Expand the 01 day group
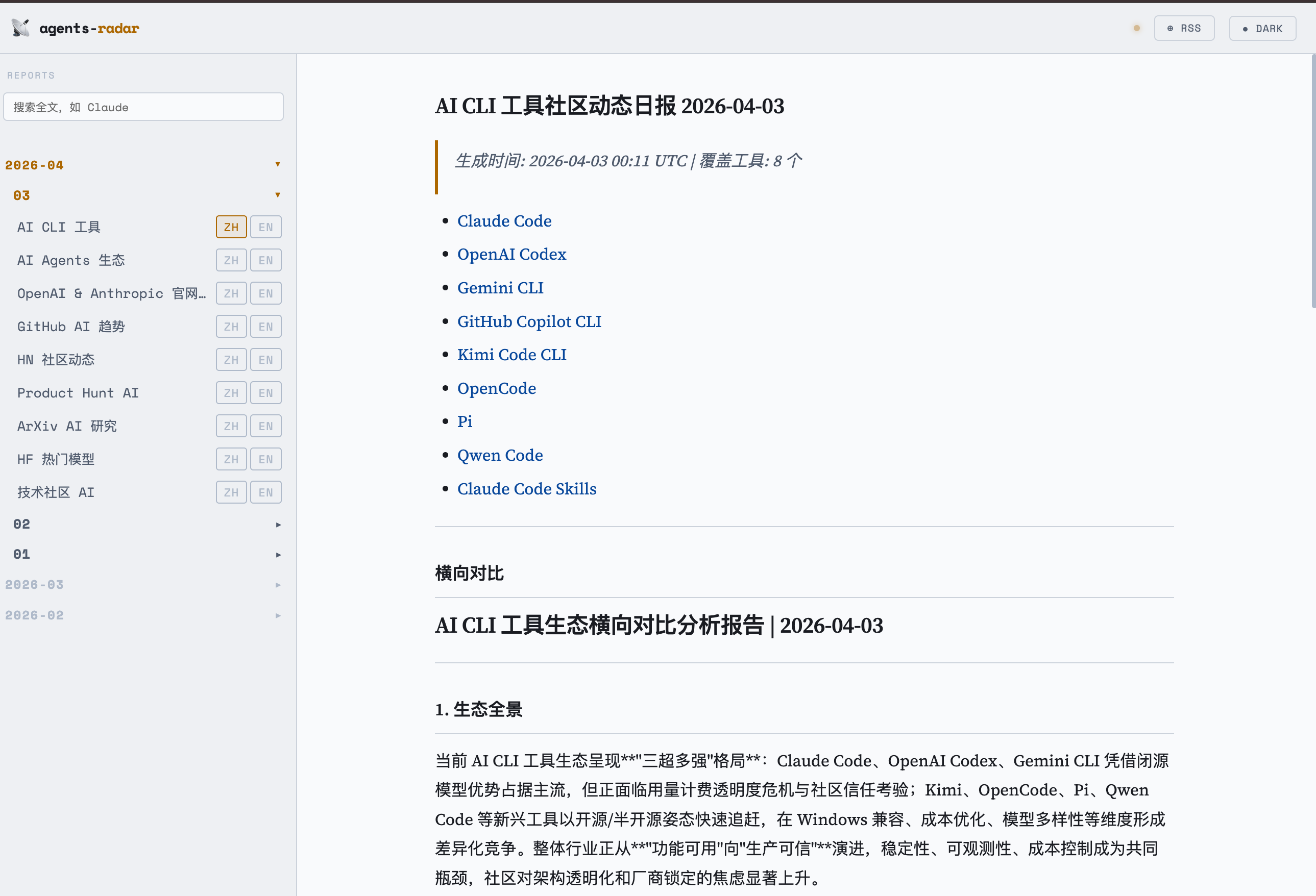1316x896 pixels. click(146, 554)
